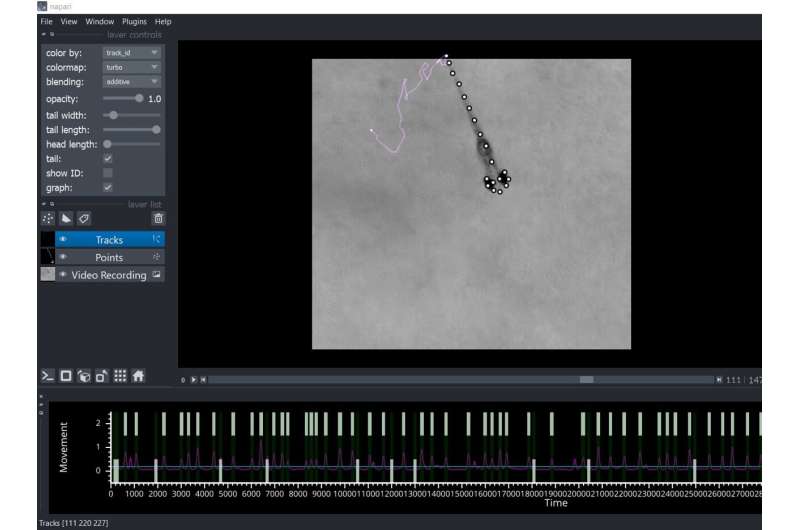
Task: Play the time axis animation
Action: point(193,380)
